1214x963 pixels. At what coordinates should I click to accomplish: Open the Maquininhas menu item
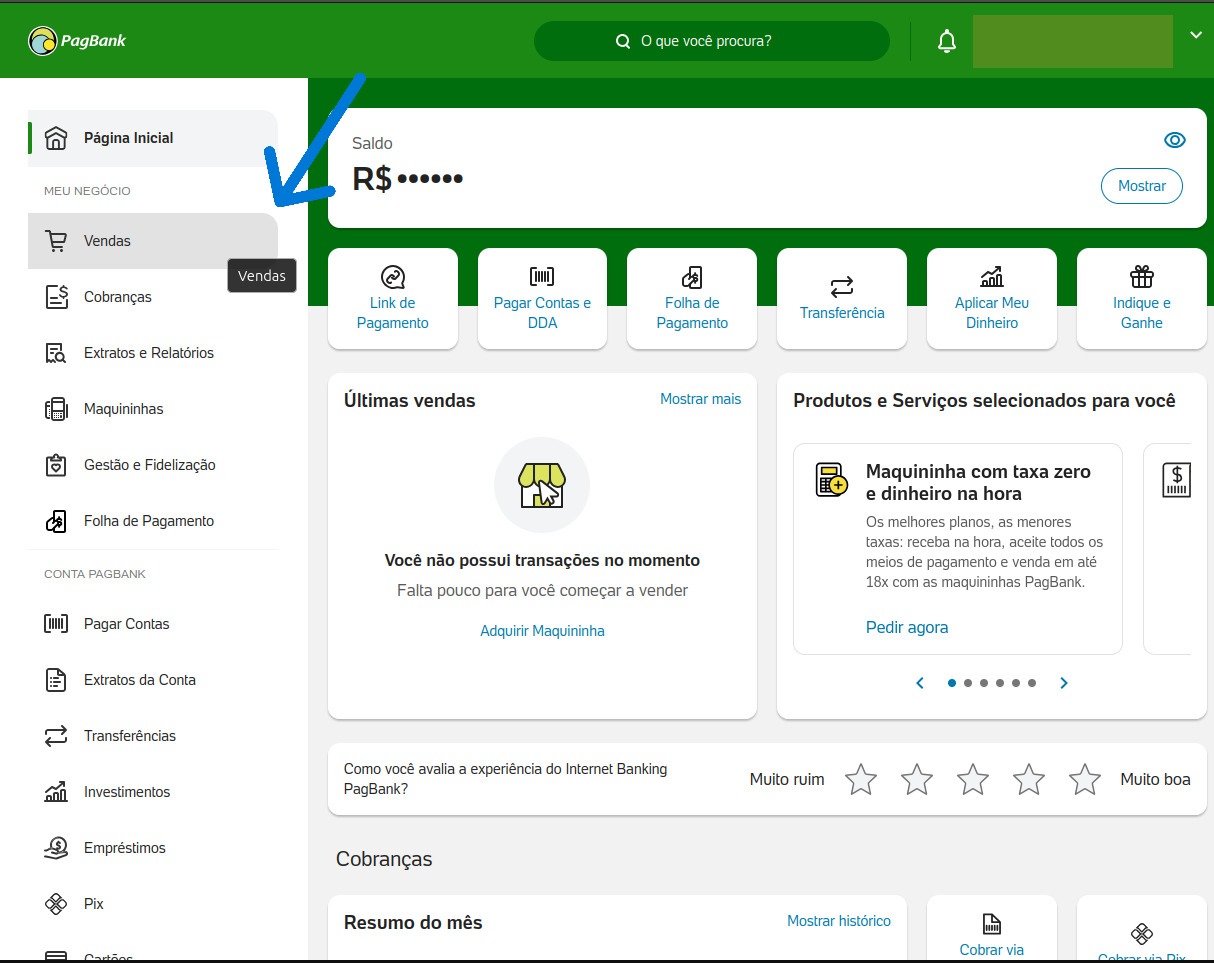click(153, 409)
